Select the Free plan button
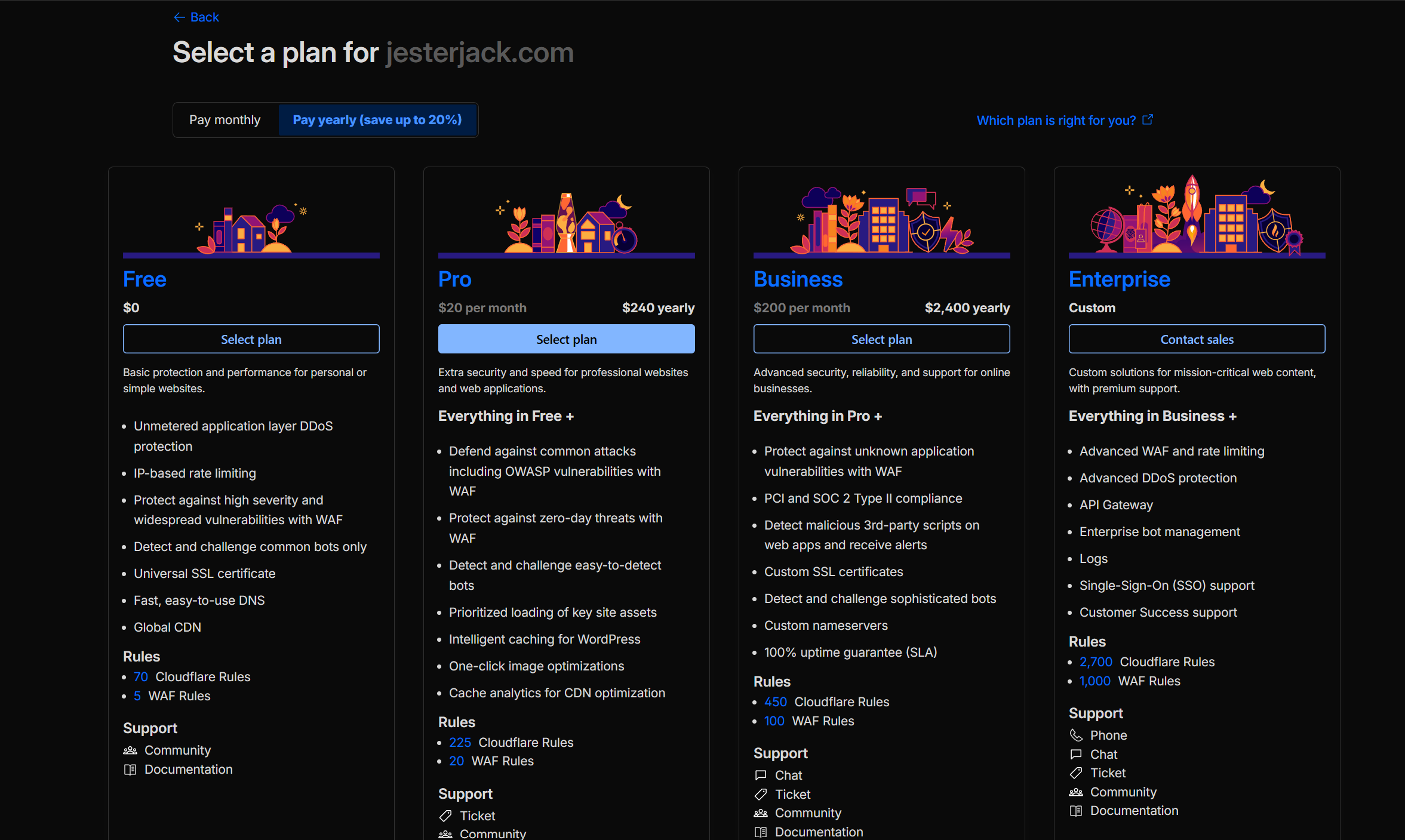 coord(251,339)
